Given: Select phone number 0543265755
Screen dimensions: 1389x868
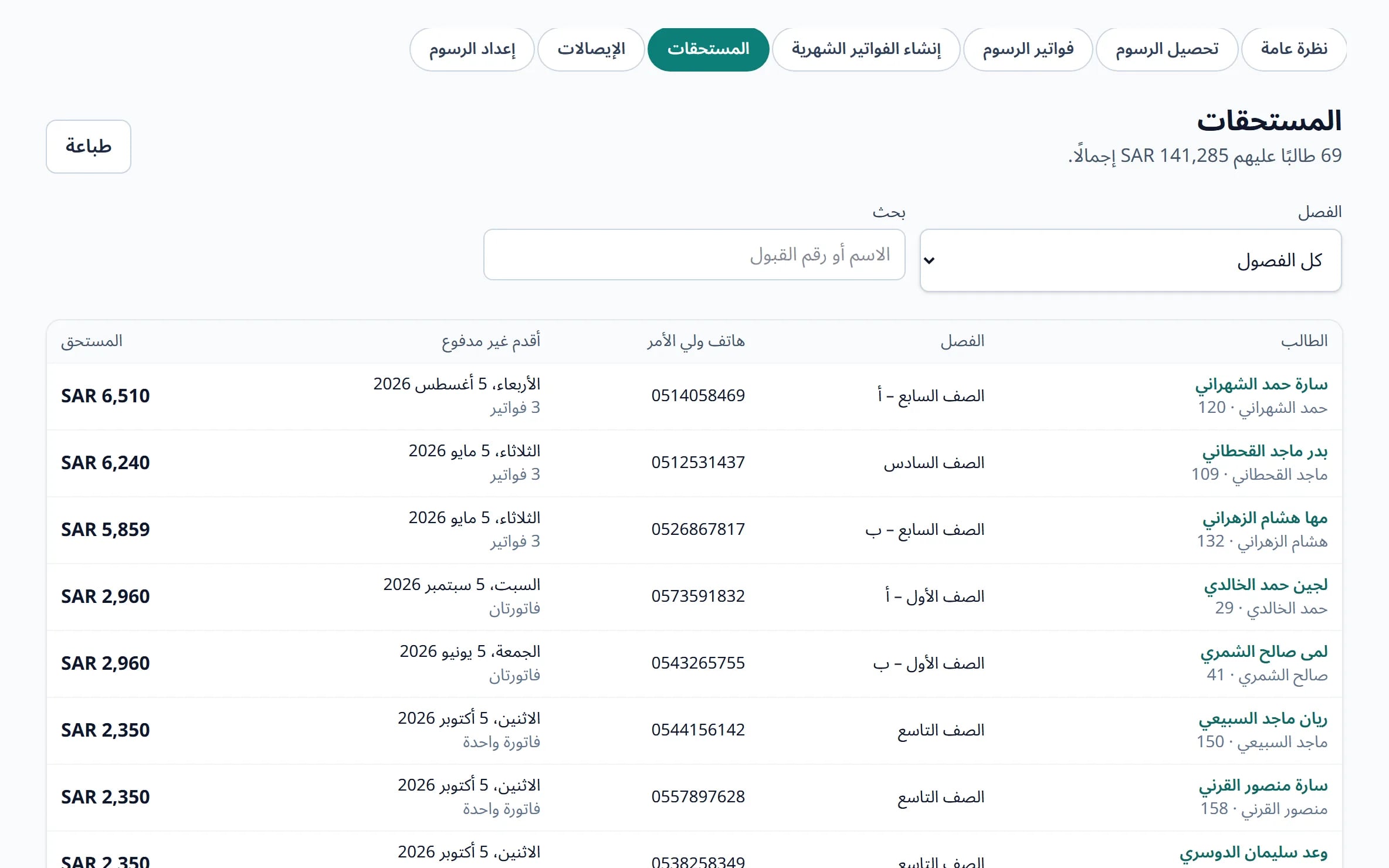Looking at the screenshot, I should click(x=698, y=663).
